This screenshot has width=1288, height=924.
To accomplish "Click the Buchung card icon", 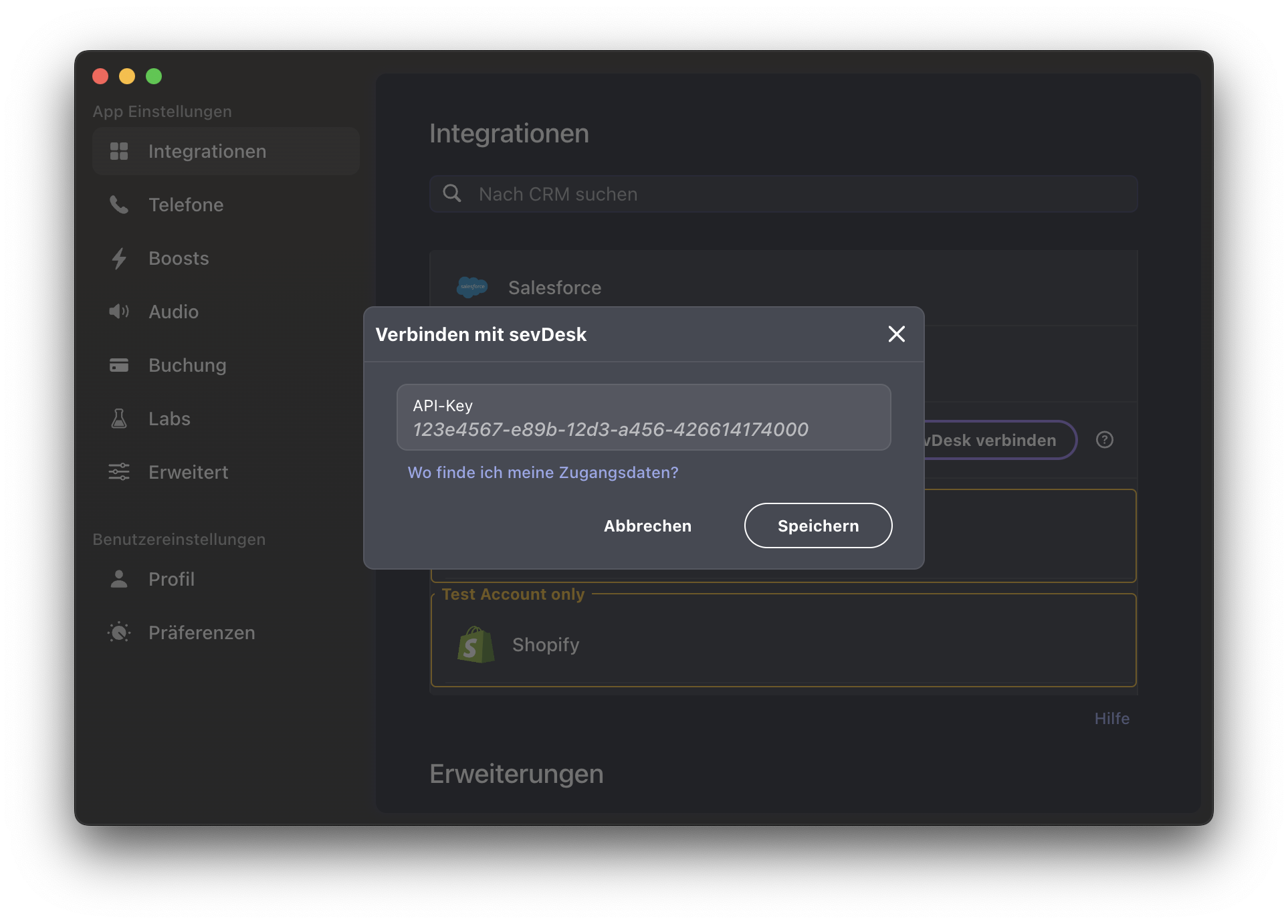I will click(119, 365).
